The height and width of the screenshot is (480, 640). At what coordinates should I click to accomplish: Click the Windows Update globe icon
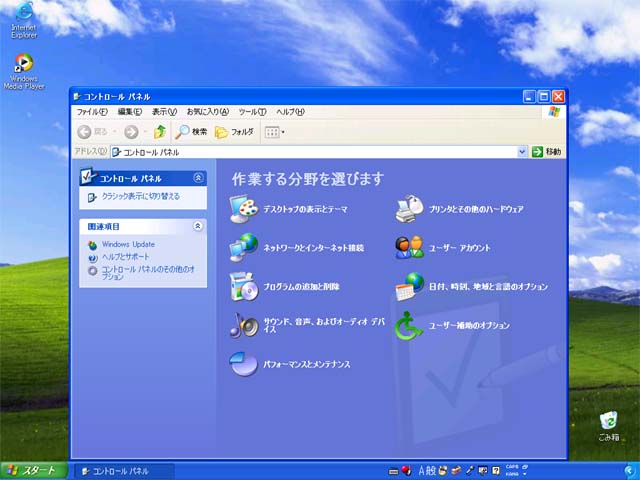pyautogui.click(x=93, y=245)
